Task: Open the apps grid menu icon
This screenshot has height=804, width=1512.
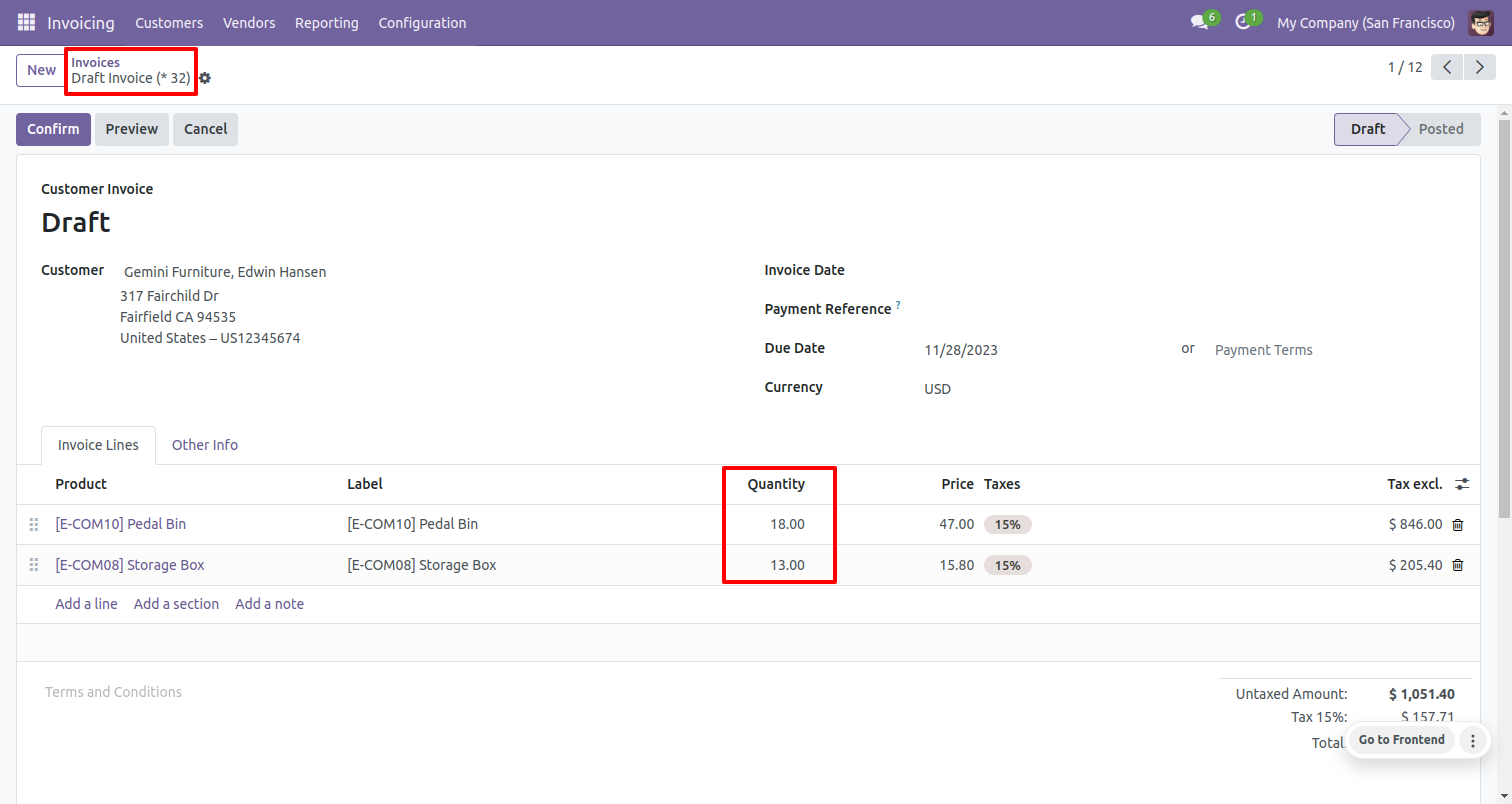Action: [x=26, y=22]
